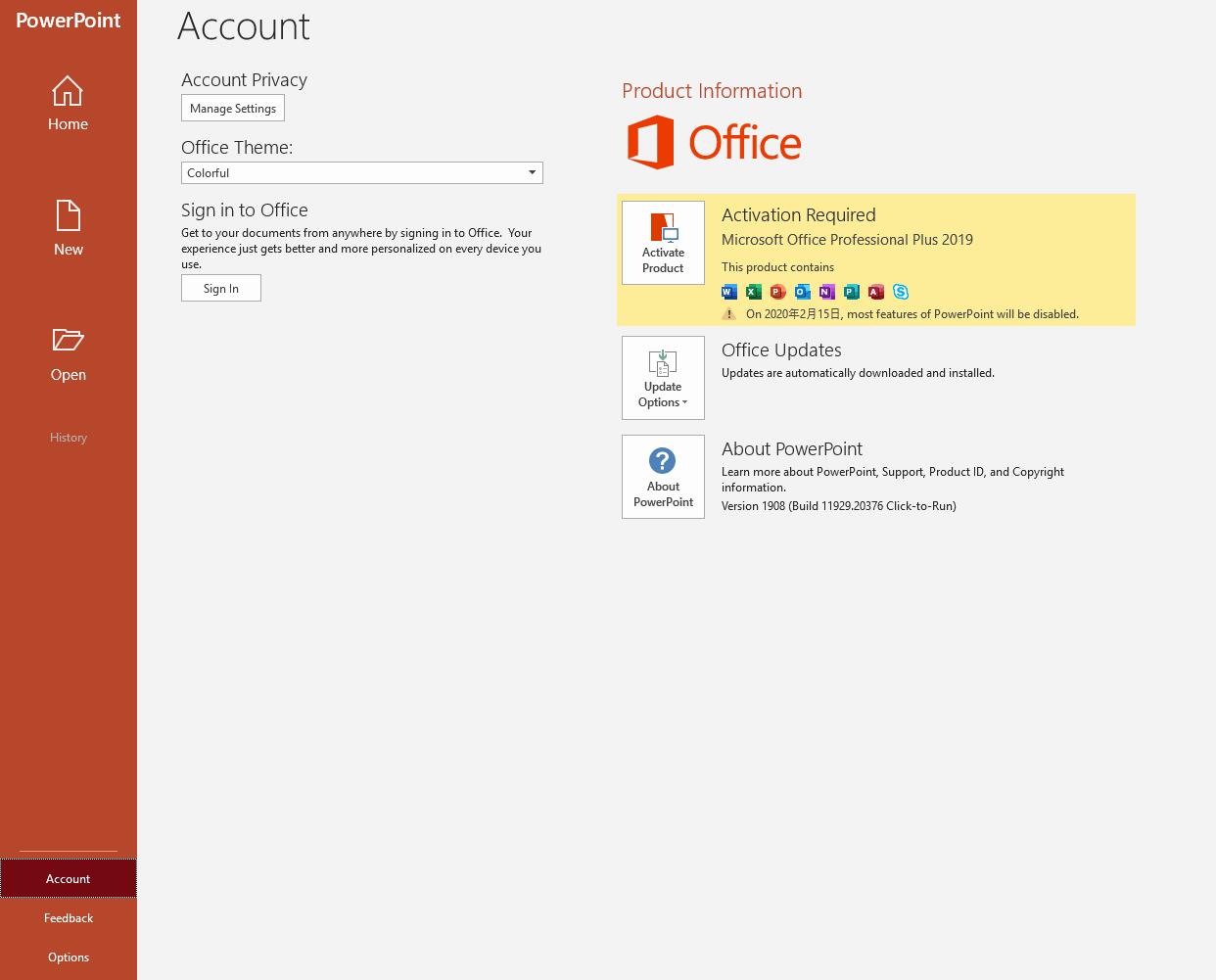
Task: Go to the Home page in sidebar
Action: point(68,104)
